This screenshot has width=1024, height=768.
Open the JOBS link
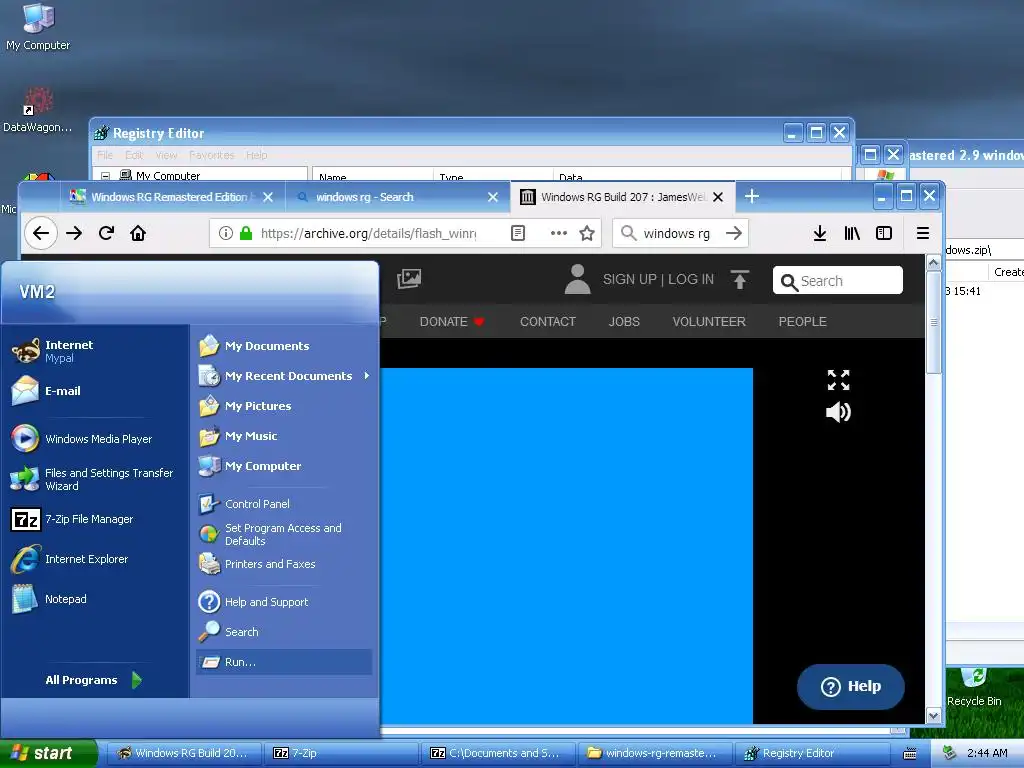[x=624, y=321]
